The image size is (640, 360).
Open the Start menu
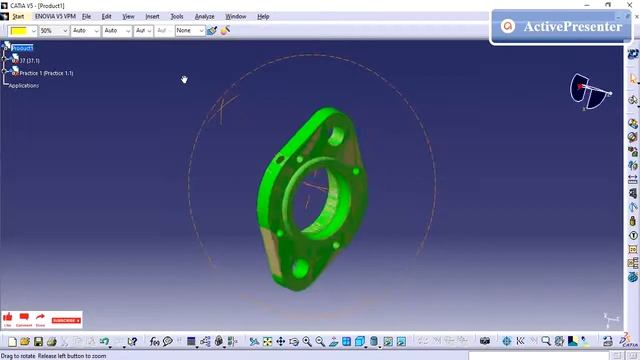coord(18,17)
